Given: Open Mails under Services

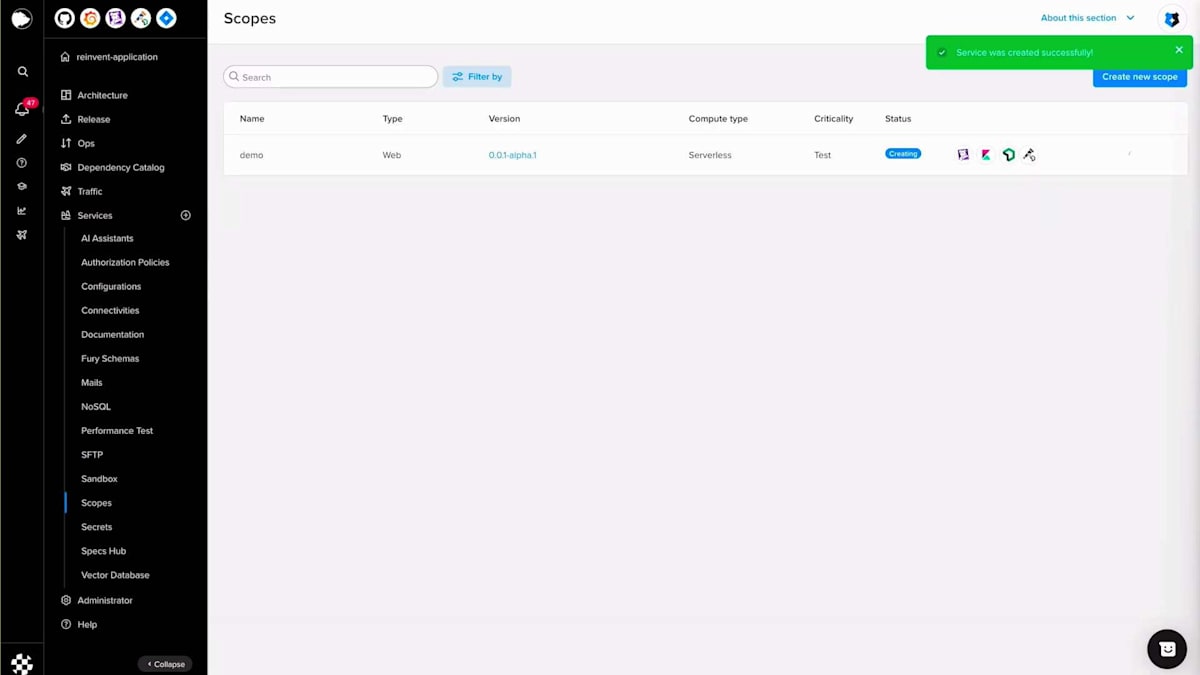Looking at the screenshot, I should click(x=92, y=382).
